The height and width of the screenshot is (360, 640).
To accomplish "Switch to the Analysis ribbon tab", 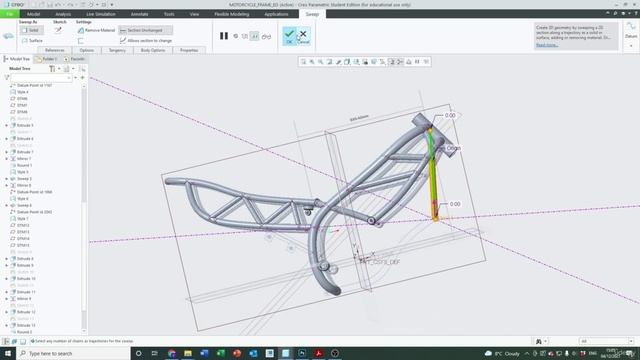I will pyautogui.click(x=63, y=14).
